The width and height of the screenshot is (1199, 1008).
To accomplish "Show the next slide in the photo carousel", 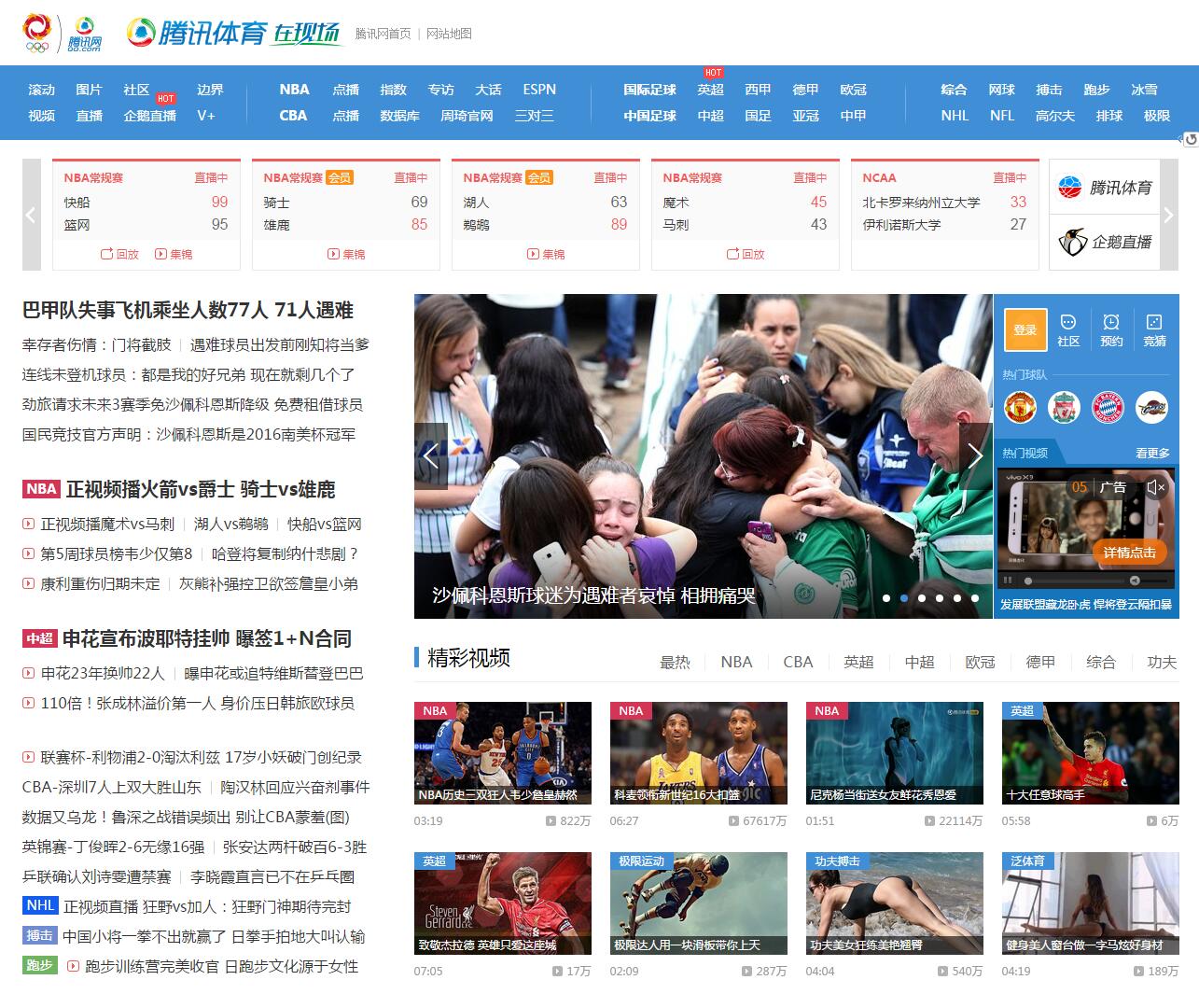I will (976, 455).
